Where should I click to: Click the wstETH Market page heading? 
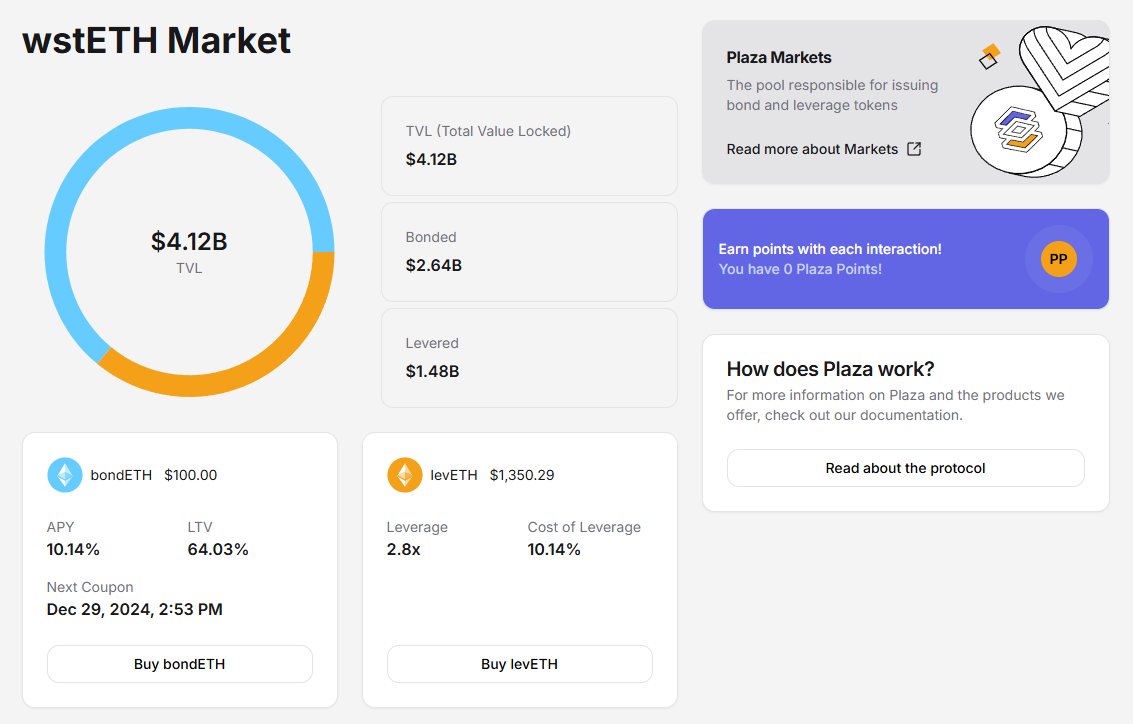click(157, 40)
